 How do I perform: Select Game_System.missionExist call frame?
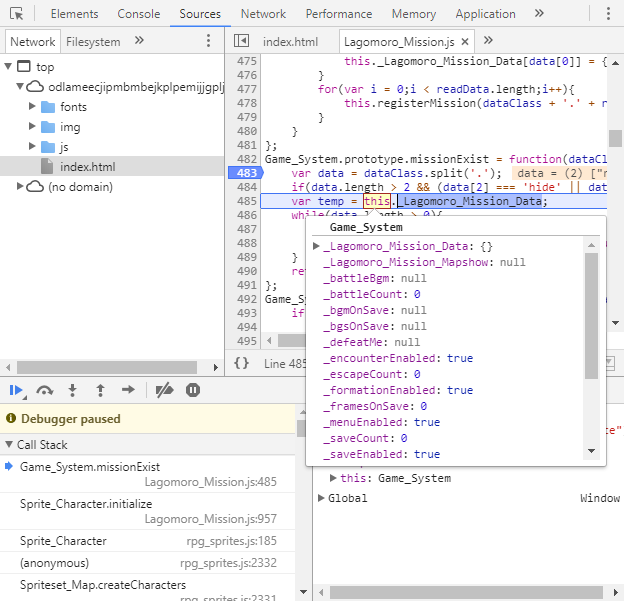[x=148, y=474]
